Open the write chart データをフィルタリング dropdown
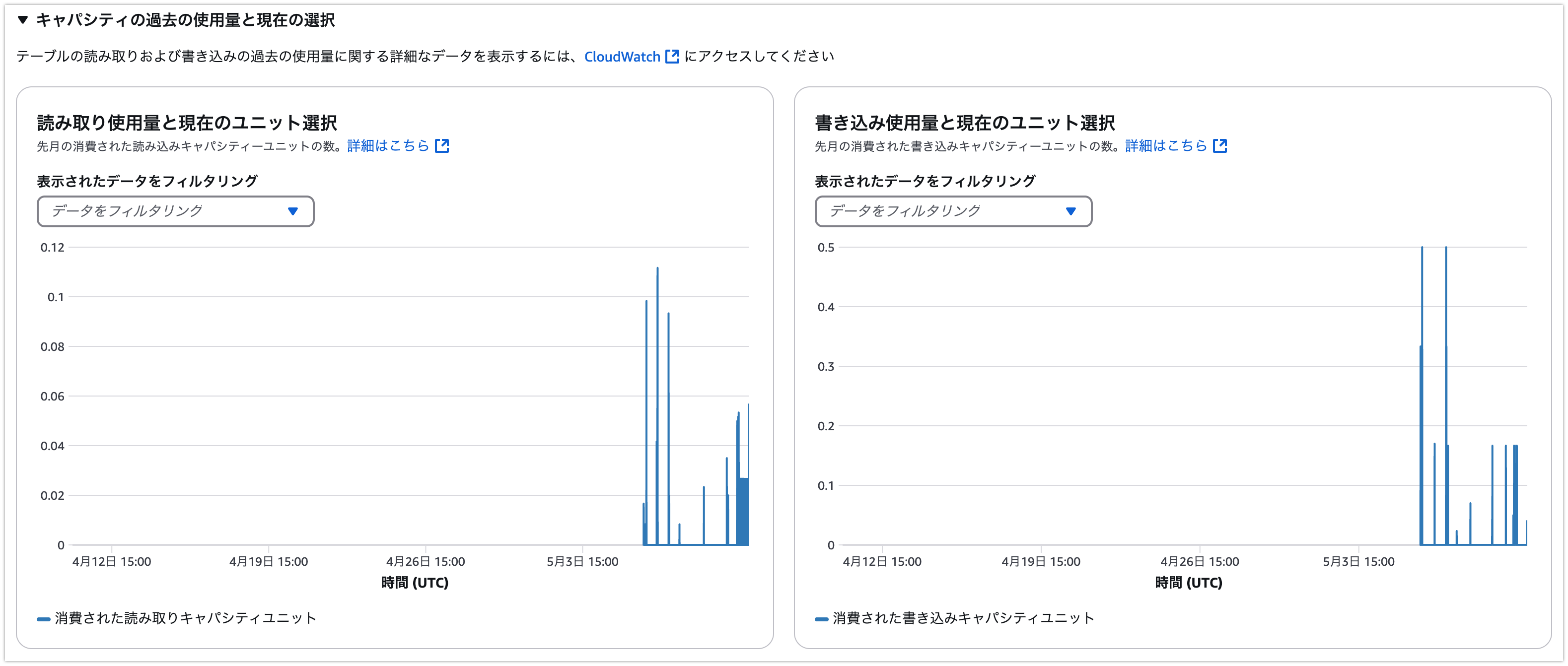Screen dimensions: 1568x666 click(953, 211)
